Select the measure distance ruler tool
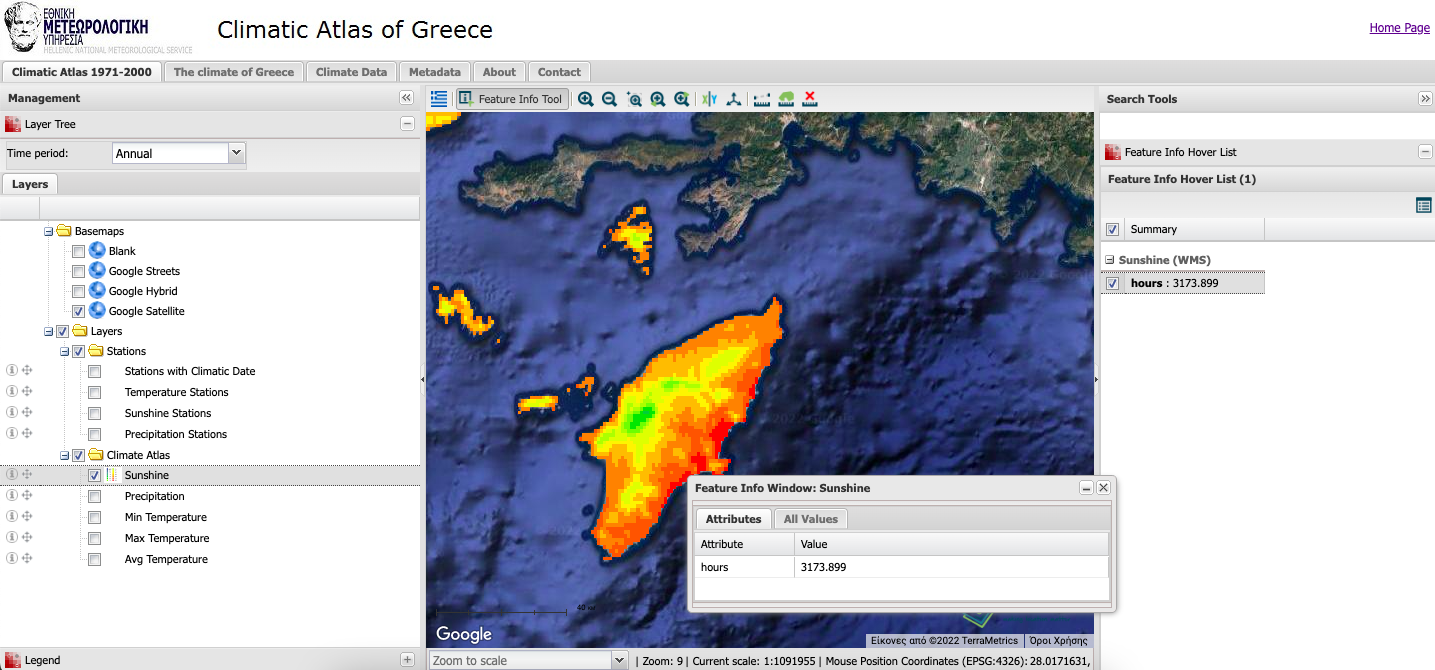Image resolution: width=1435 pixels, height=670 pixels. (762, 99)
